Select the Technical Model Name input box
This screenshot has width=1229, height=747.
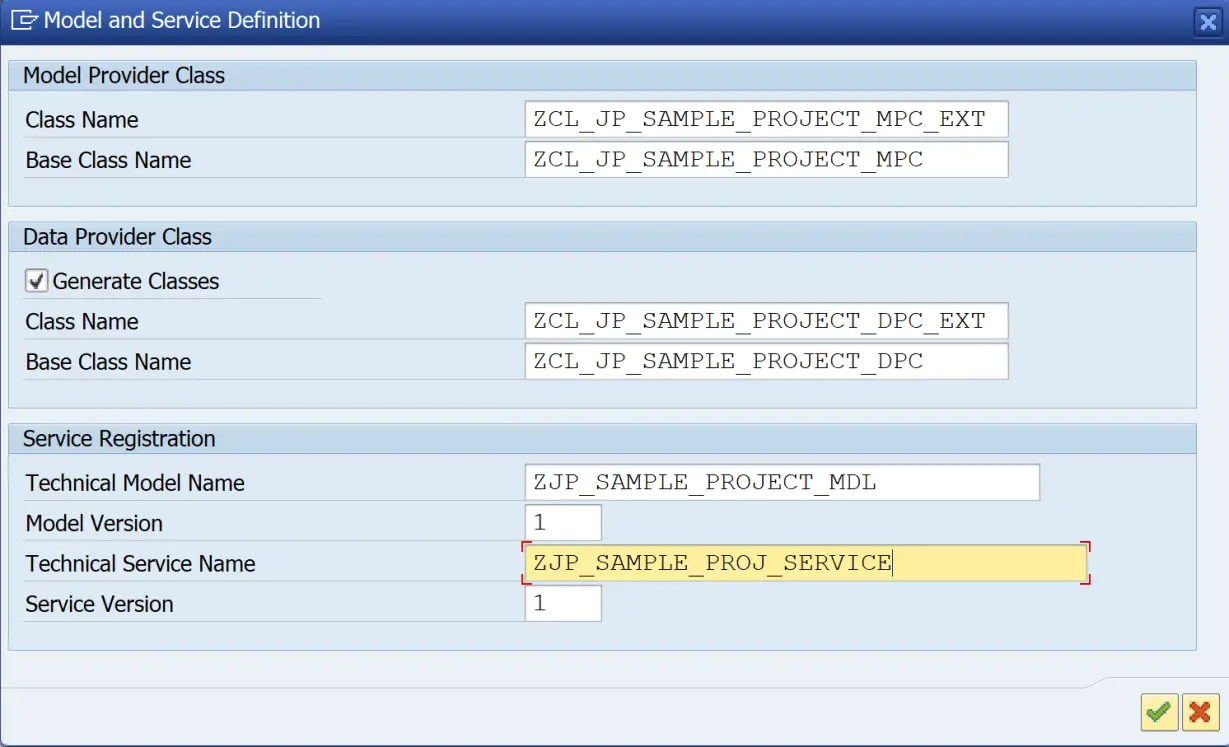click(x=780, y=482)
